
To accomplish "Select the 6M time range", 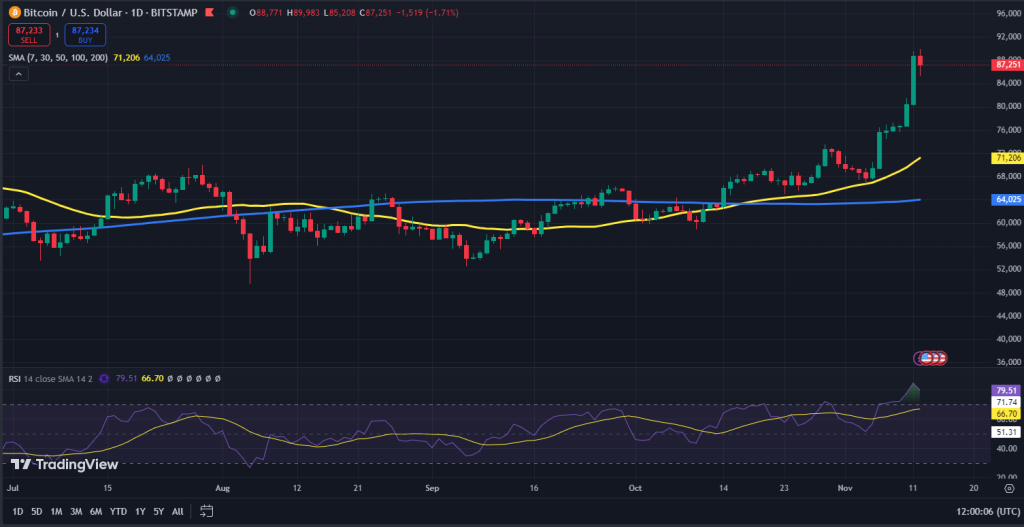I will point(96,511).
